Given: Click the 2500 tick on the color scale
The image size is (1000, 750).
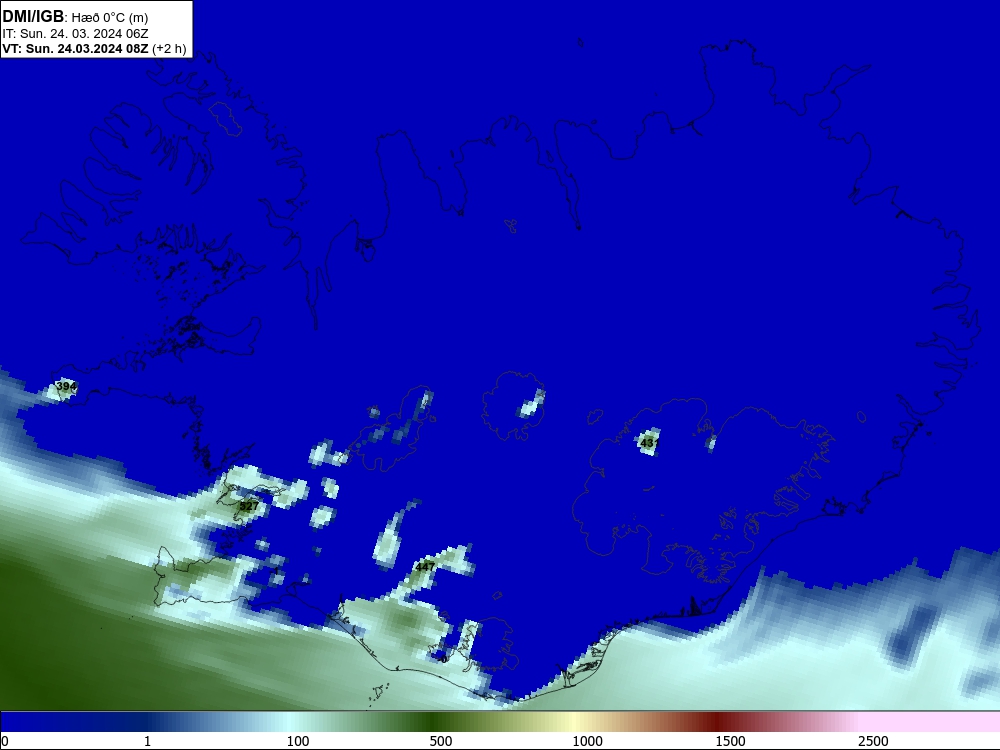Looking at the screenshot, I should point(873,741).
